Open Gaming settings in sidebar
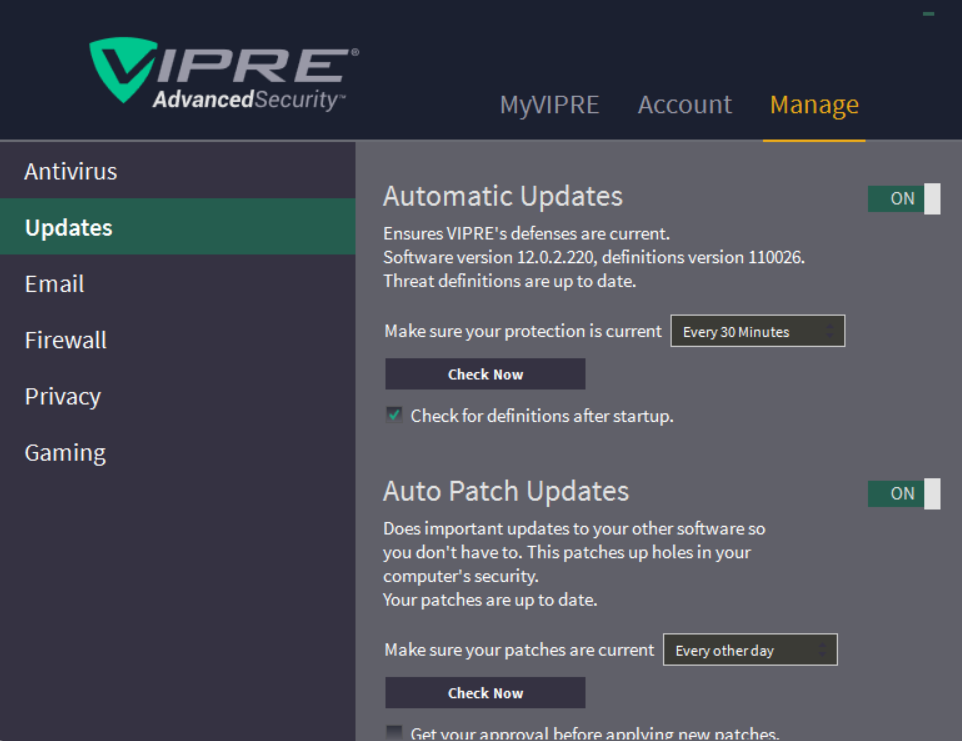Image resolution: width=962 pixels, height=741 pixels. coord(178,453)
